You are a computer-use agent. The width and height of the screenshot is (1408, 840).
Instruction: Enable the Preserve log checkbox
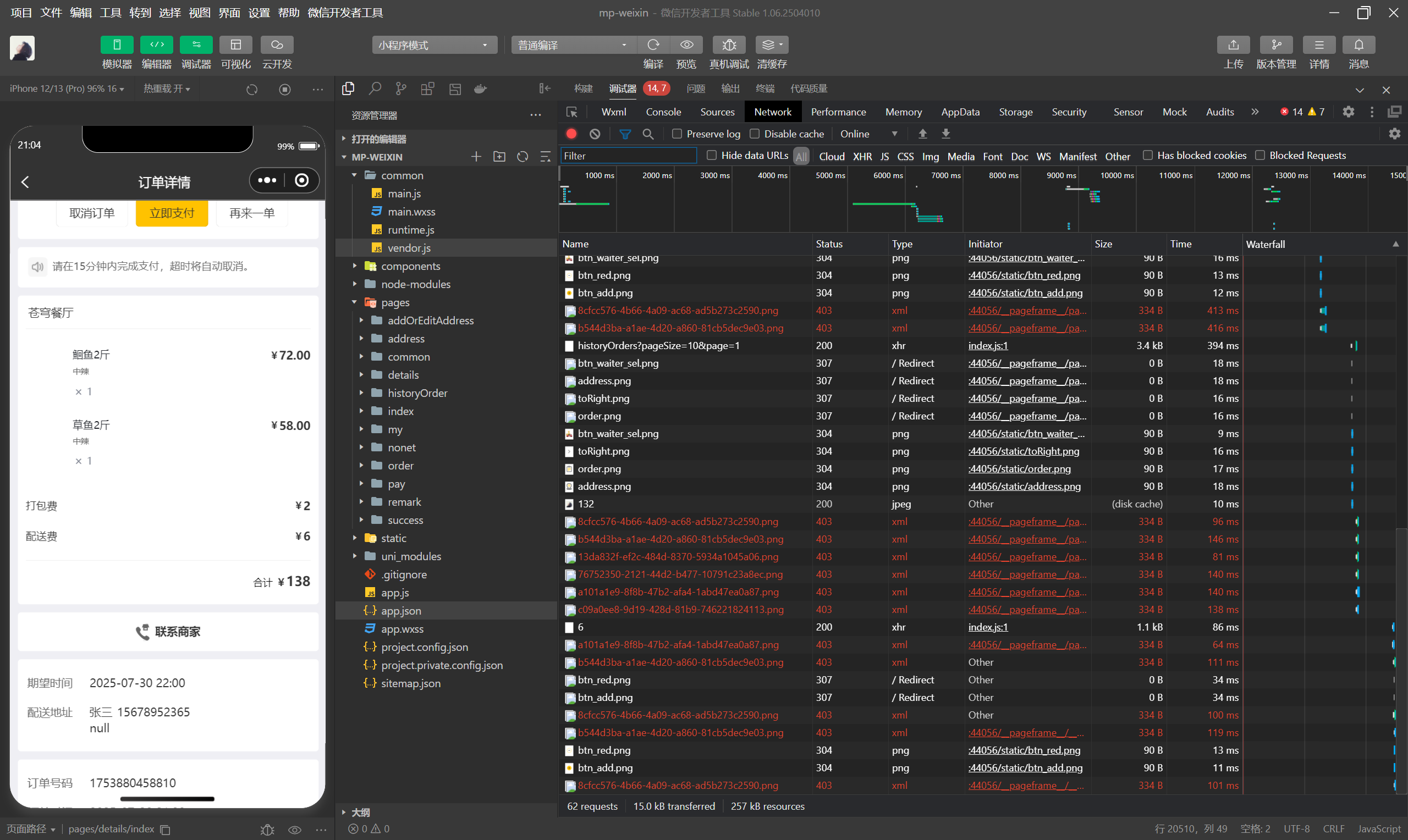pyautogui.click(x=676, y=134)
